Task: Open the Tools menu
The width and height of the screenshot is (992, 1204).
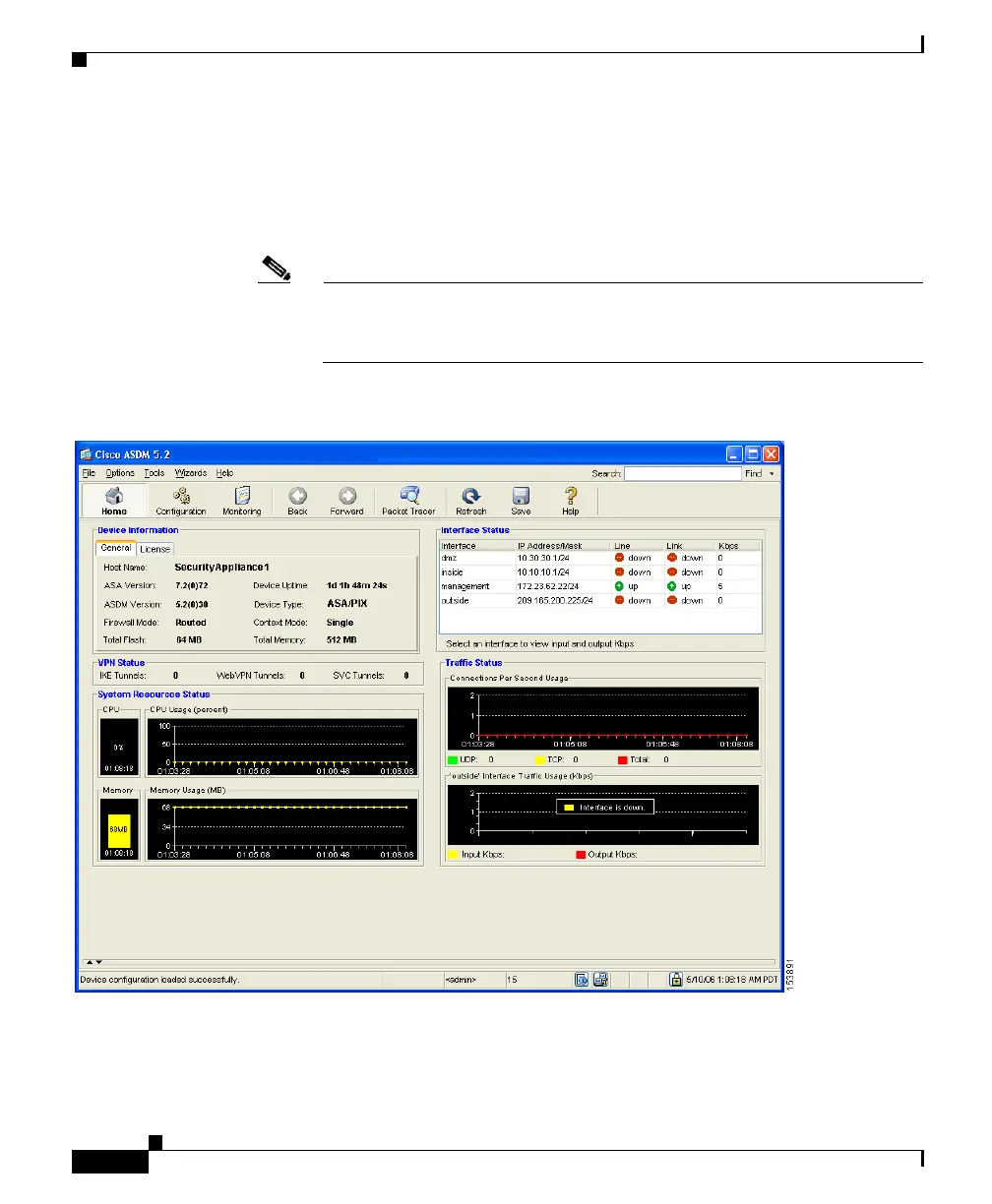Action: click(155, 473)
